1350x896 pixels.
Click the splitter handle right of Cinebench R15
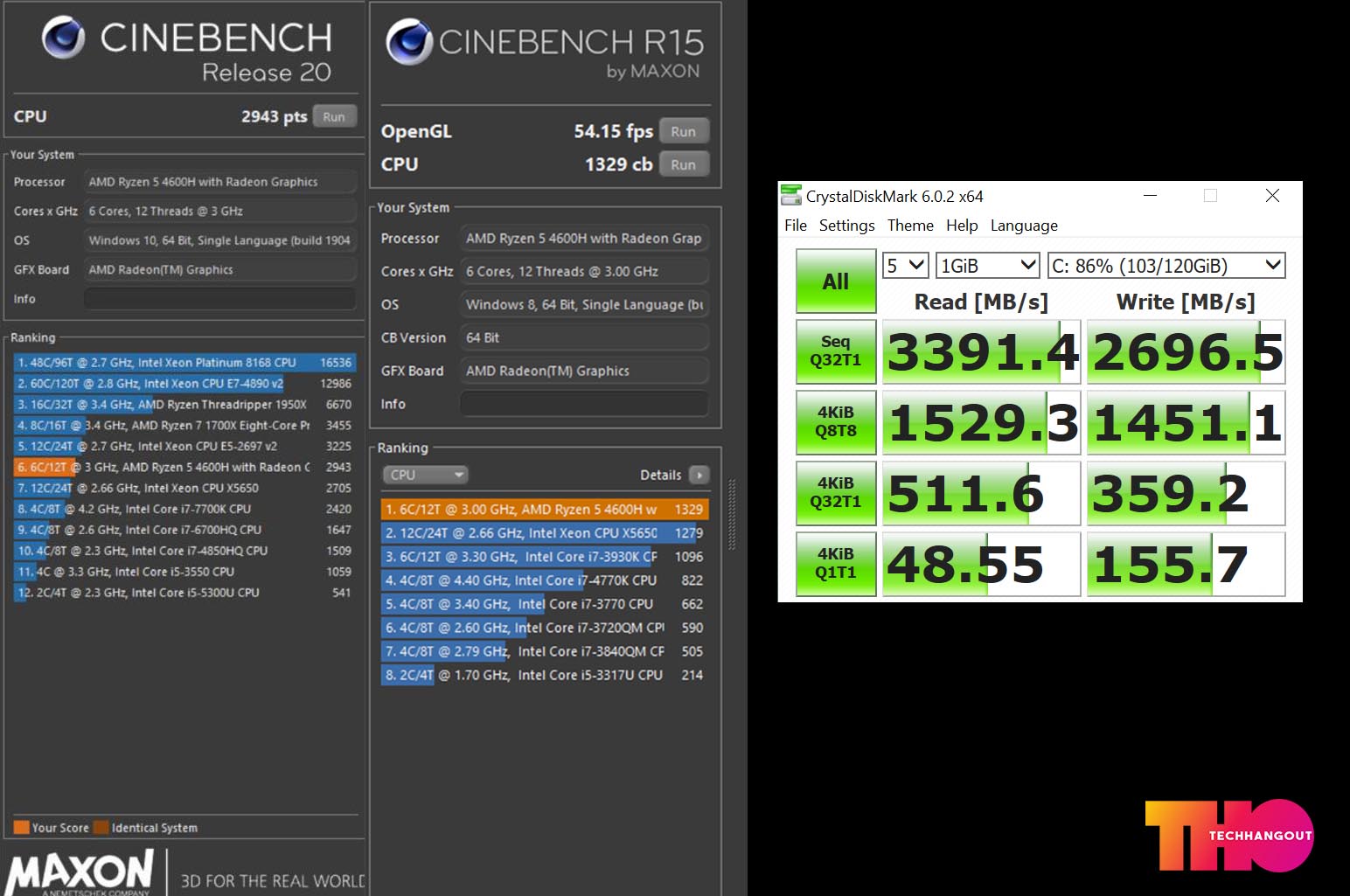[x=732, y=514]
